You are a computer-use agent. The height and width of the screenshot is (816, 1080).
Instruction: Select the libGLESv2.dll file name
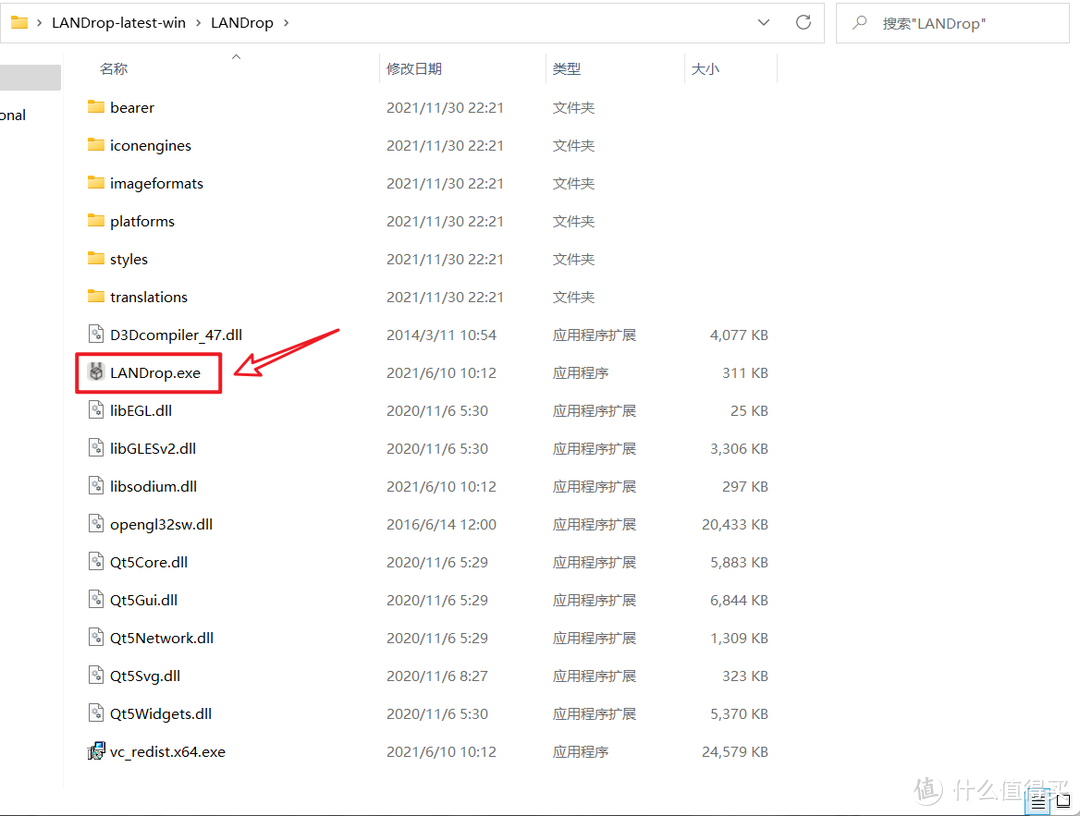coord(153,448)
